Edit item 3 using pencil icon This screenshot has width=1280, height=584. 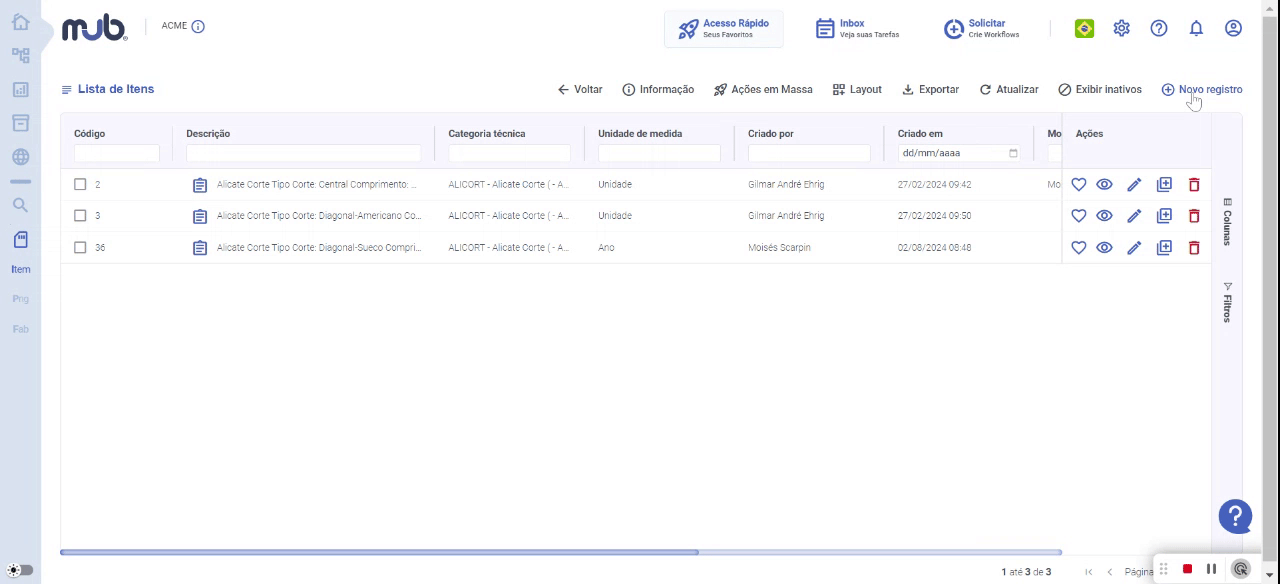coord(1134,216)
